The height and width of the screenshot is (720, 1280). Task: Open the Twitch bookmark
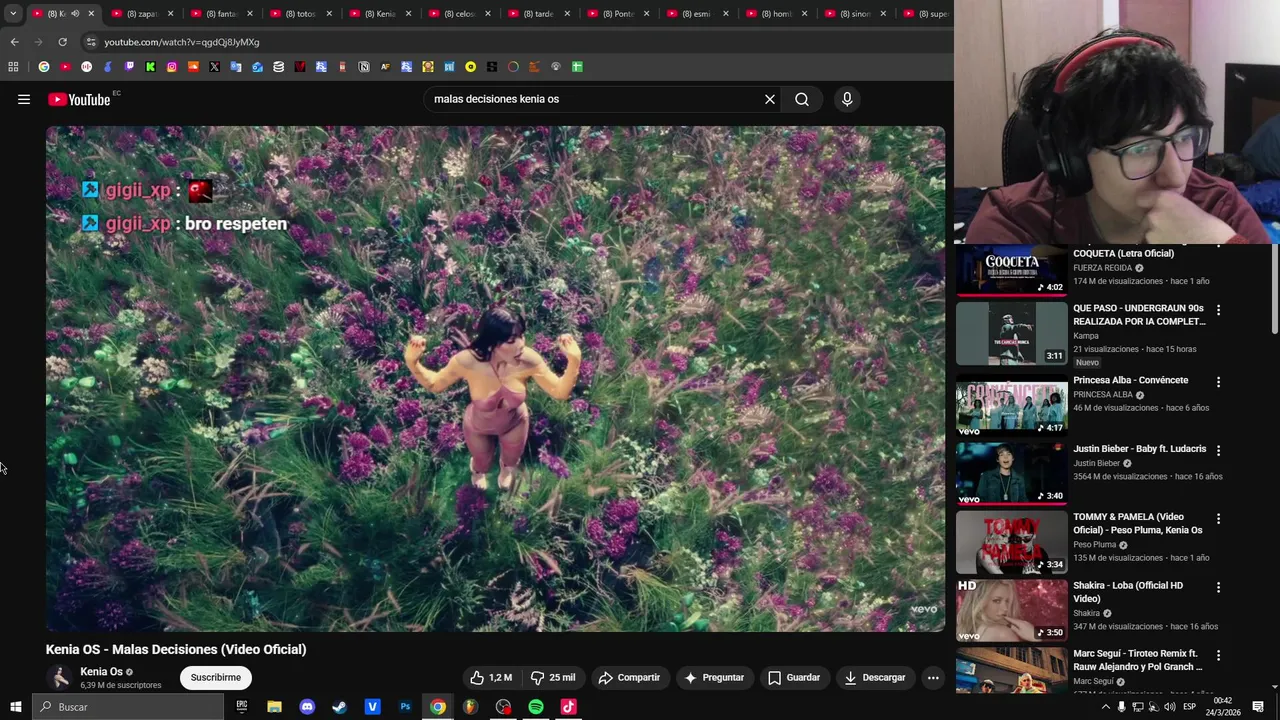coord(129,67)
